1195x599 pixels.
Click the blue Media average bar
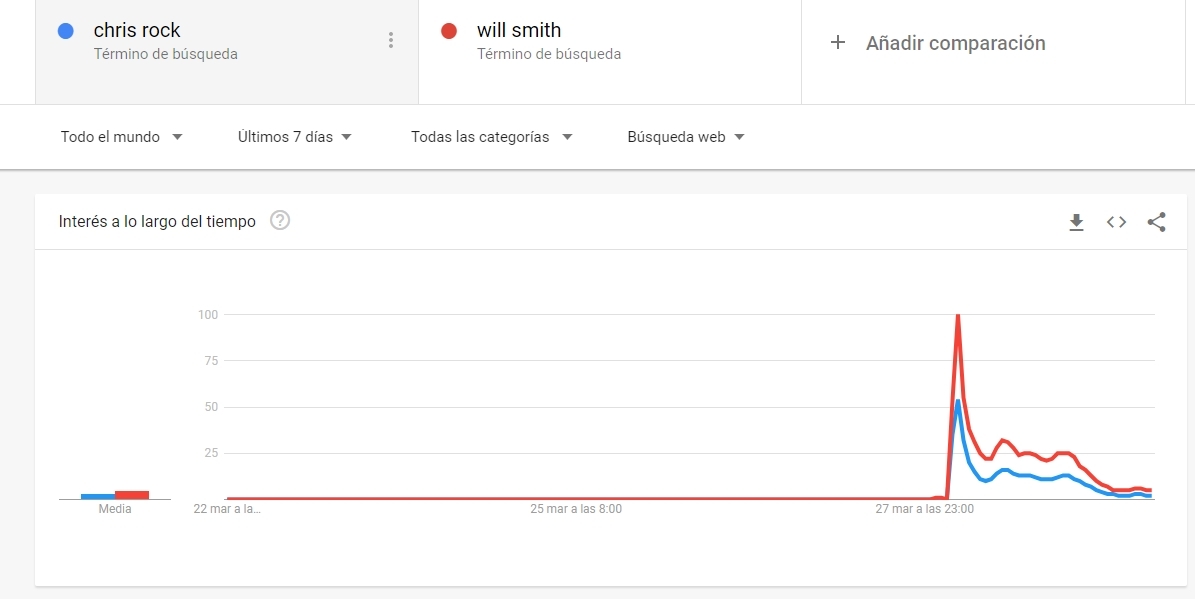point(98,496)
